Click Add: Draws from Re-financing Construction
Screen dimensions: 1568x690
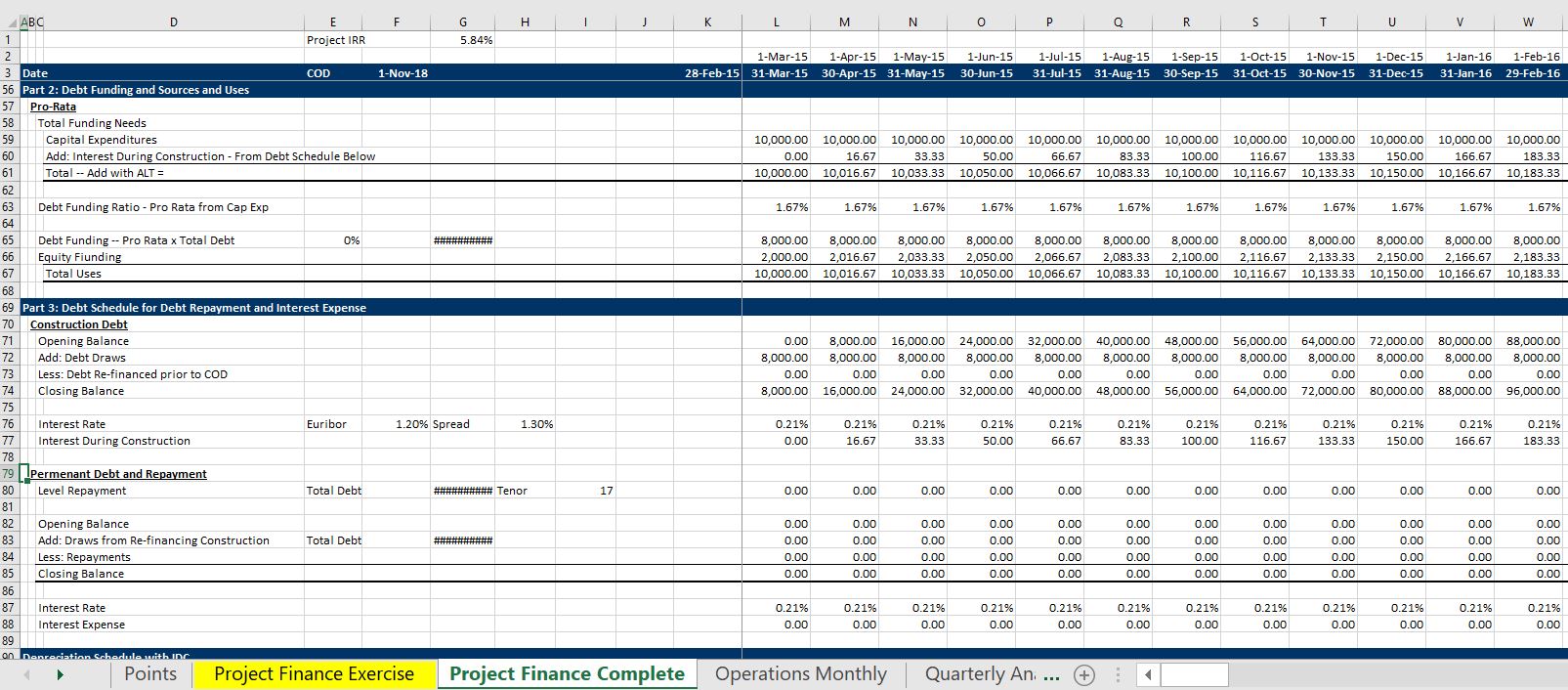[x=153, y=540]
